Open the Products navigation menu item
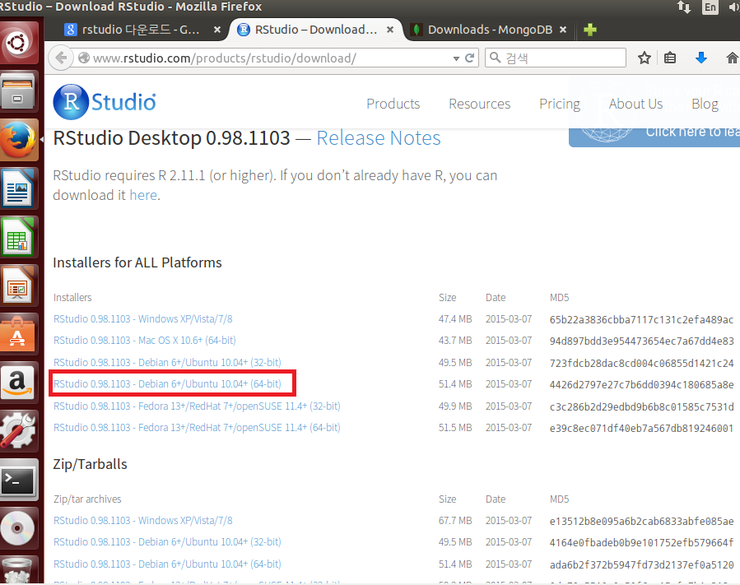Image resolution: width=740 pixels, height=585 pixels. (393, 104)
